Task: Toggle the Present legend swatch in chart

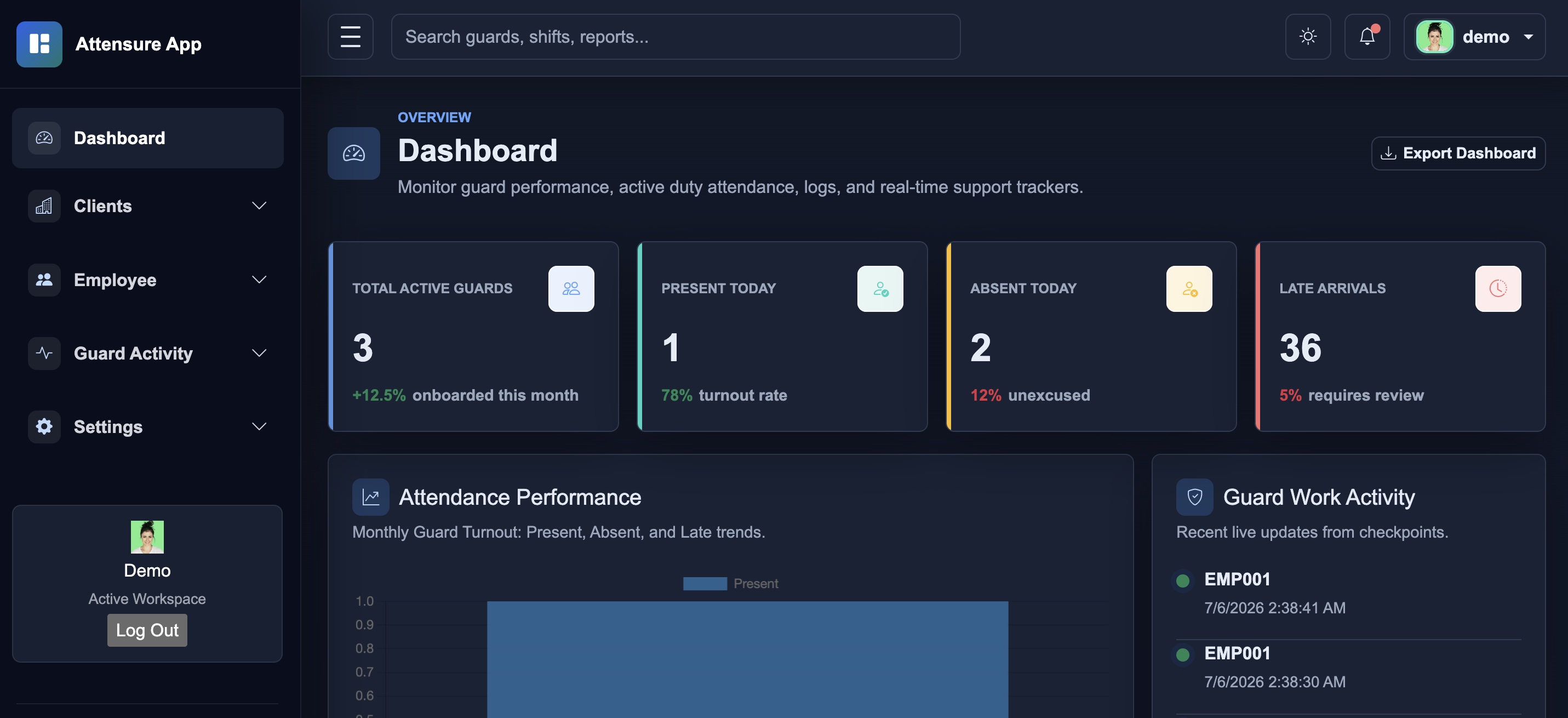Action: [x=705, y=583]
